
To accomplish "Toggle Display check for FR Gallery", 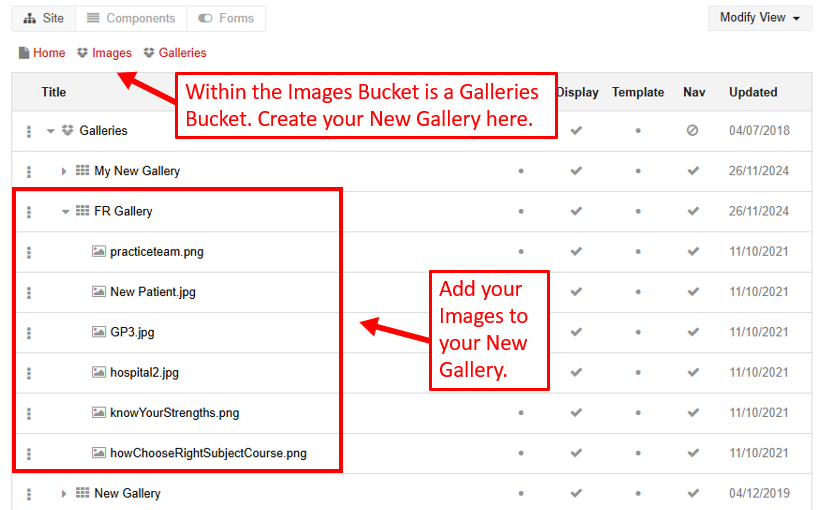I will point(576,211).
